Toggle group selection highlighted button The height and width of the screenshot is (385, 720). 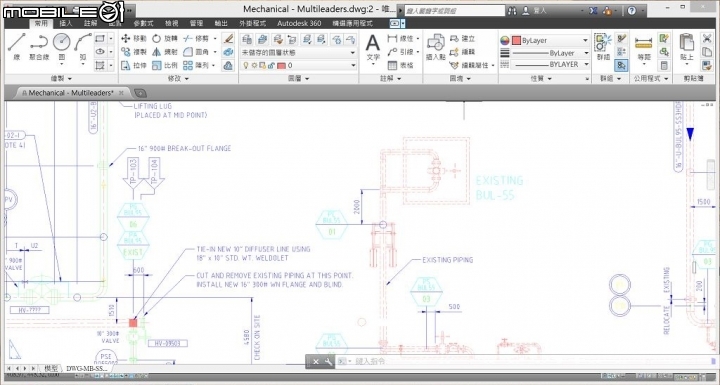[621, 65]
